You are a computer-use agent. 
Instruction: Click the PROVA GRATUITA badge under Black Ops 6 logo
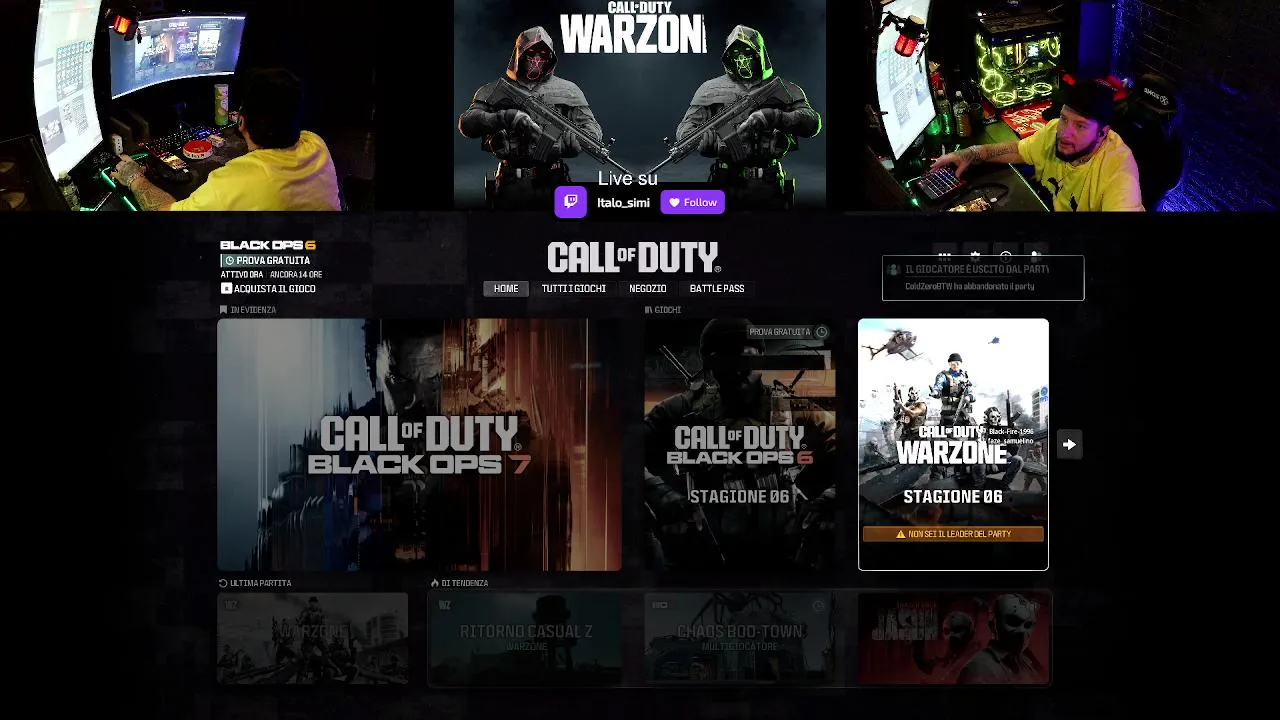tap(266, 260)
